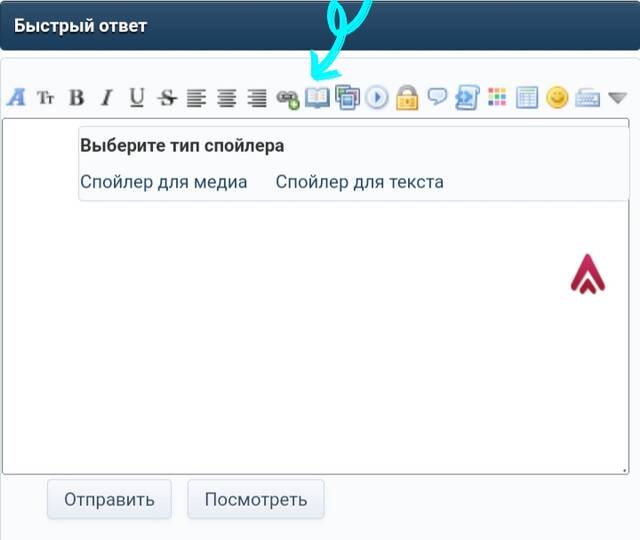Insert code block script icon

[x=467, y=98]
